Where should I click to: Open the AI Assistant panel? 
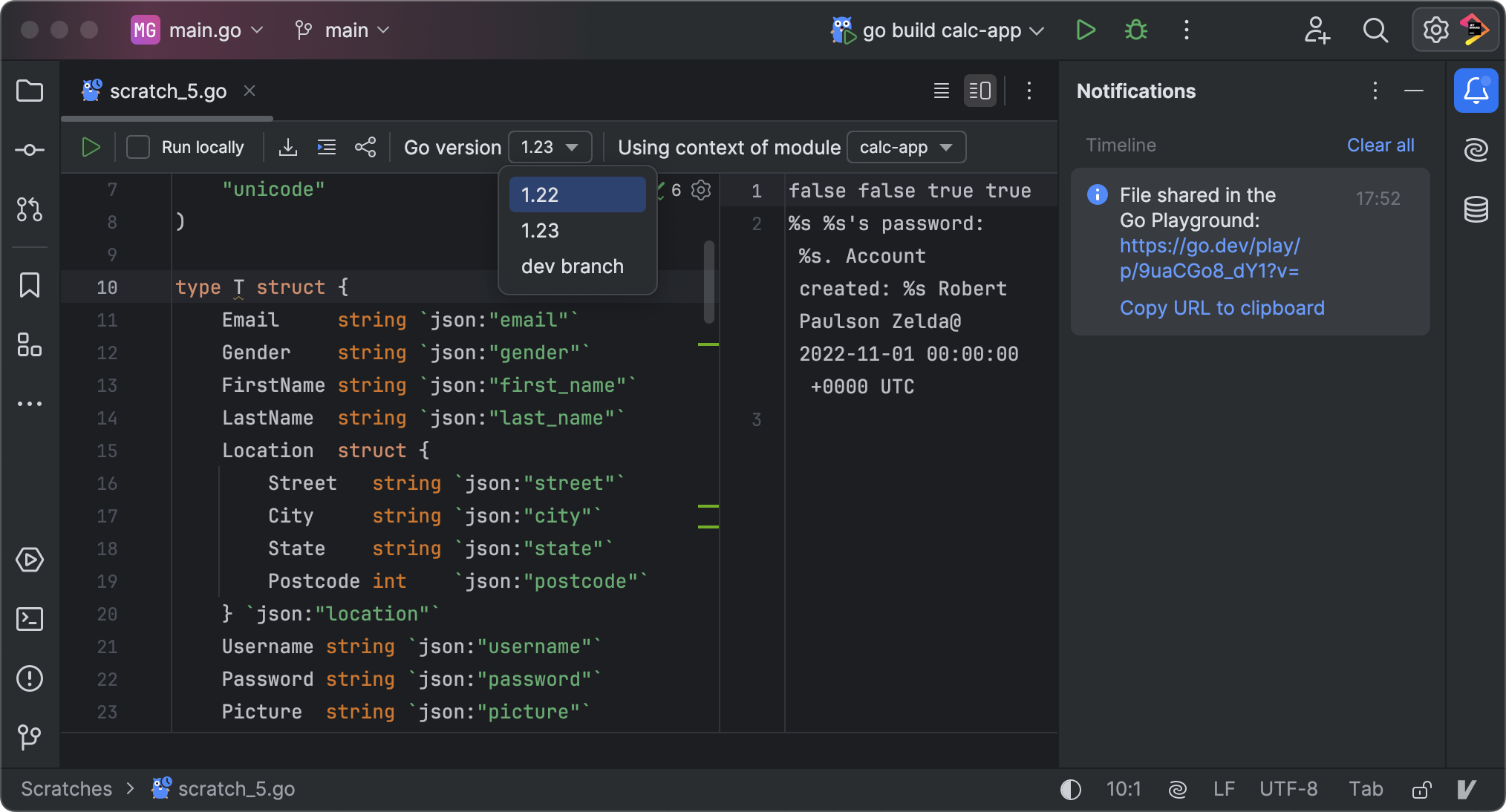[1476, 149]
